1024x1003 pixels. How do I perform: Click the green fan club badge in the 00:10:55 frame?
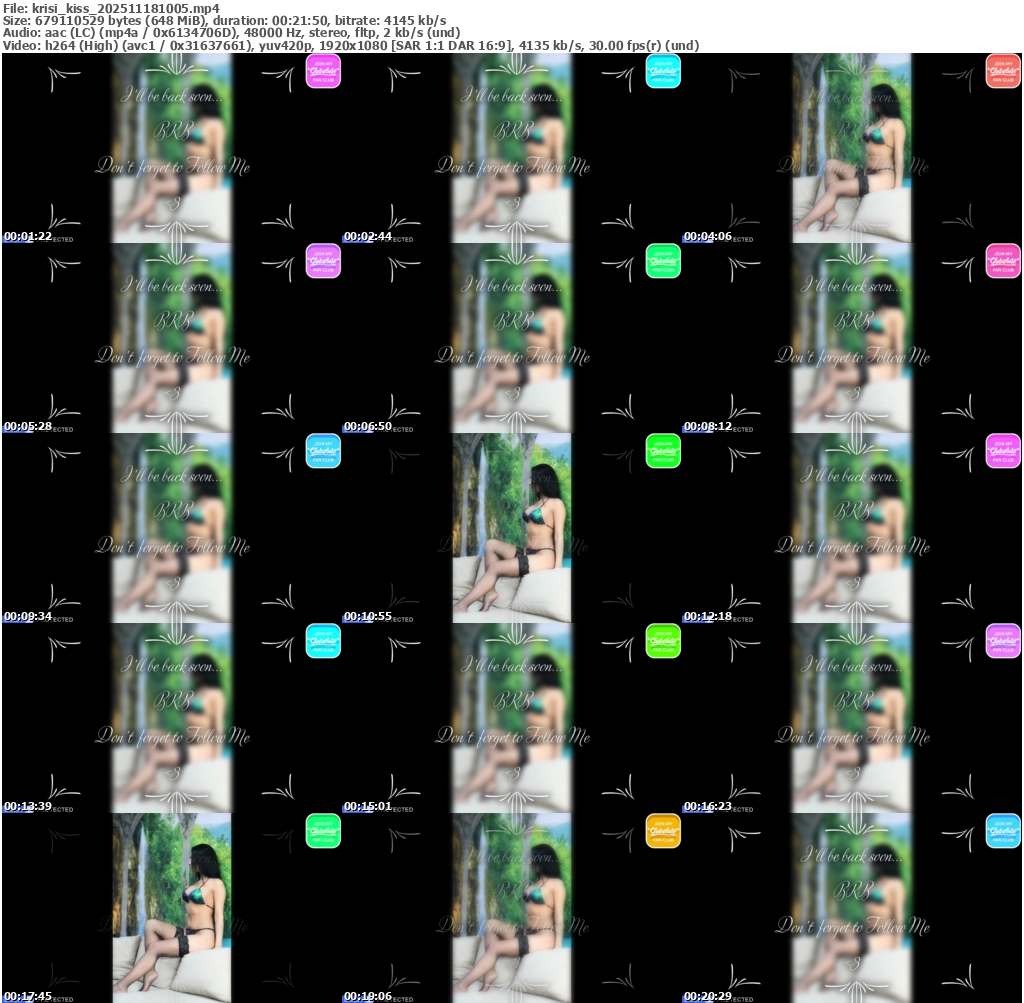click(663, 451)
